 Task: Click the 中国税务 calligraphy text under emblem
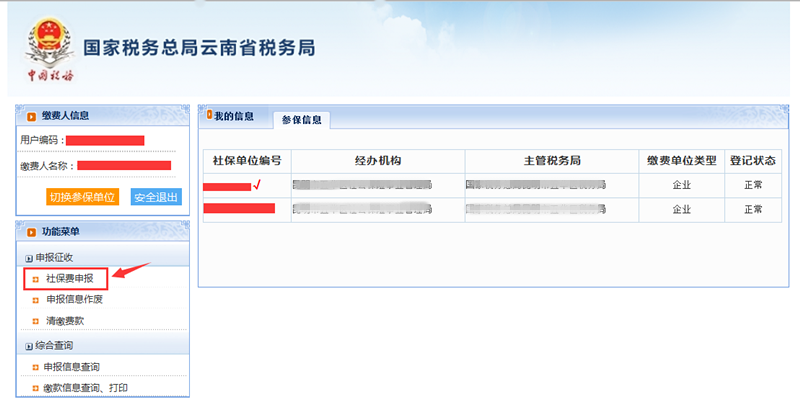[51, 76]
